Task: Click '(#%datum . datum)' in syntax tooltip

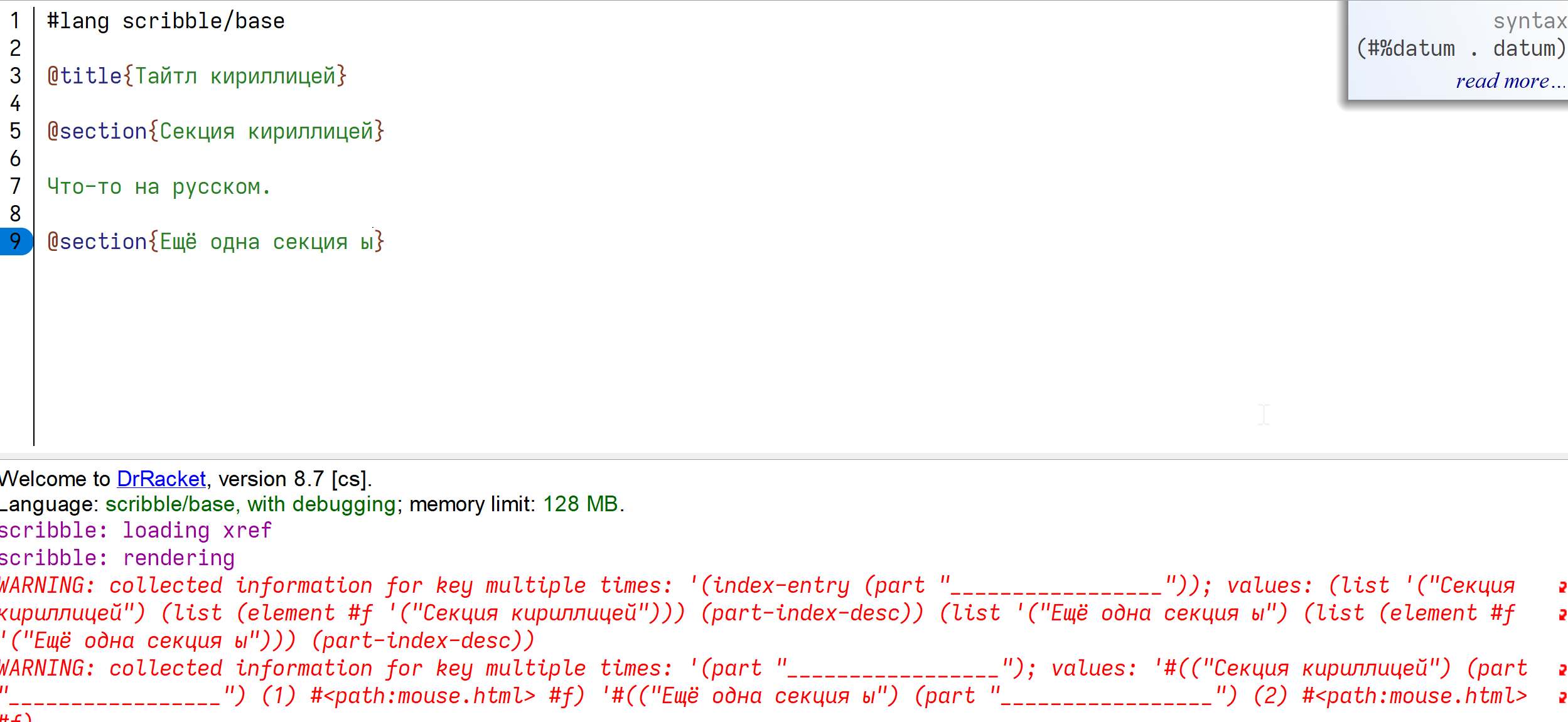Action: [1461, 48]
